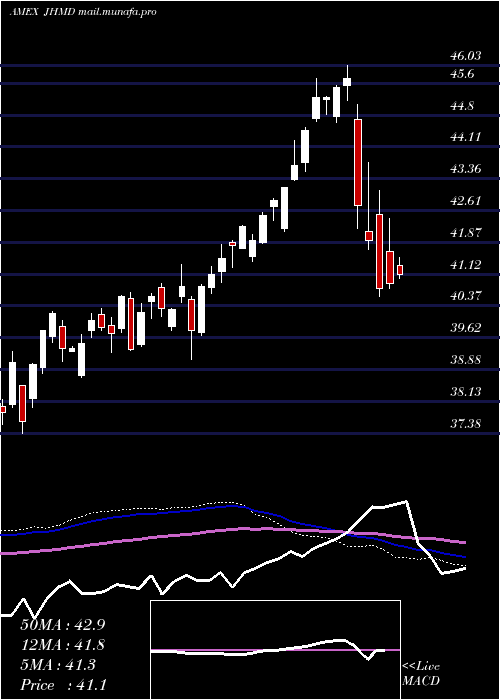Screen dimensions: 500x700
Task: Click the 38.13 price axis label
Action: point(466,392)
